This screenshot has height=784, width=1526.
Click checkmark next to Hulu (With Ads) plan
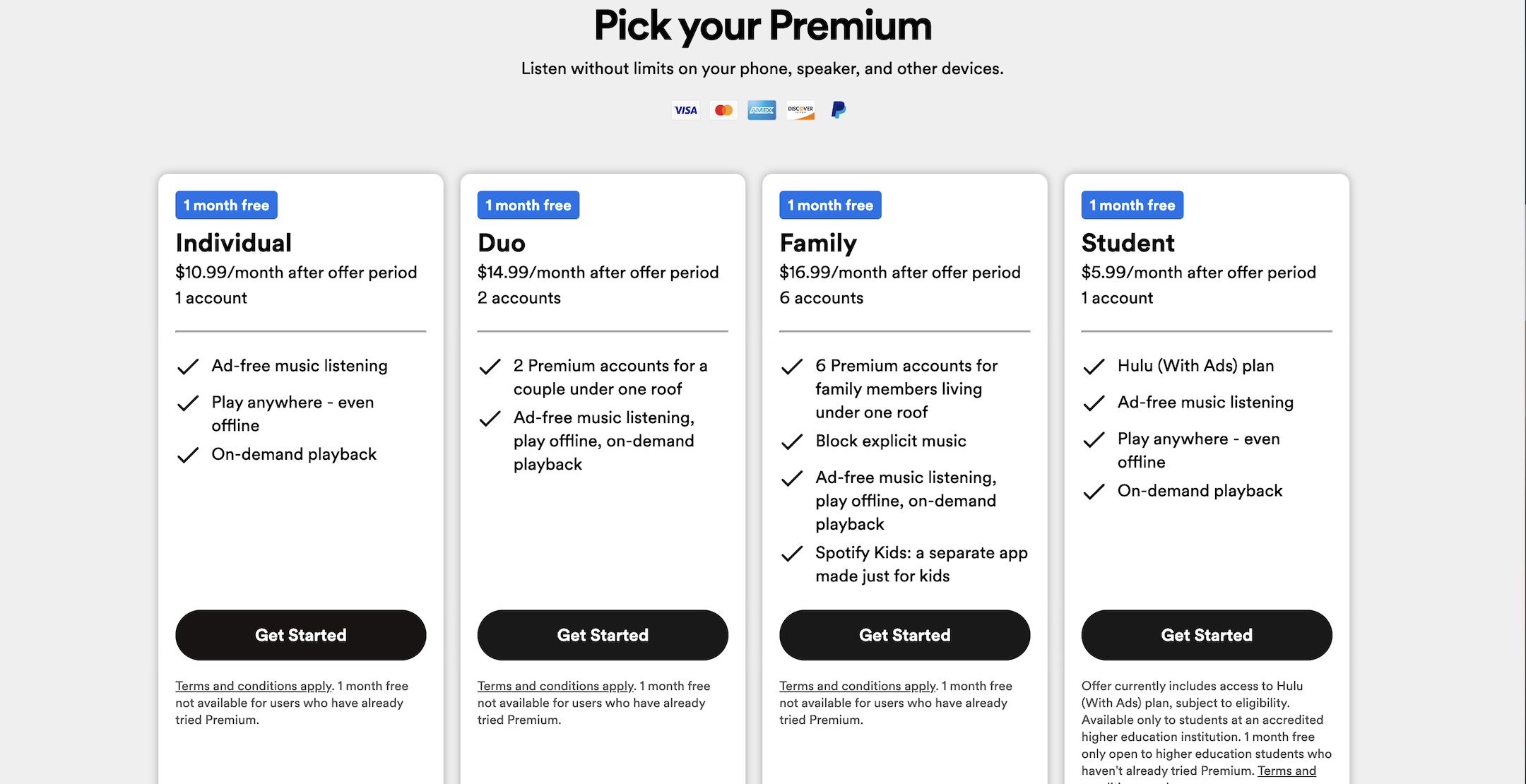coord(1094,367)
